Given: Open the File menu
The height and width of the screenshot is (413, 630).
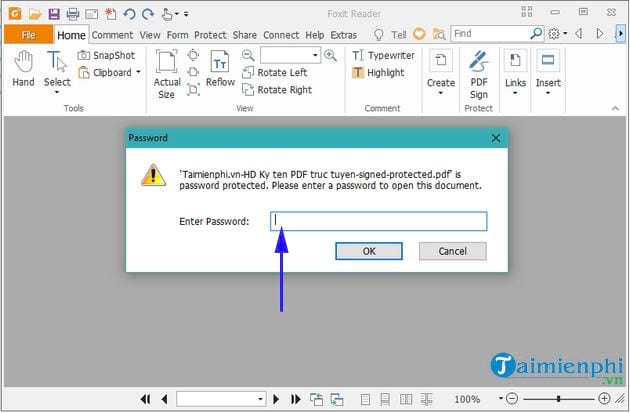Looking at the screenshot, I should pyautogui.click(x=29, y=35).
